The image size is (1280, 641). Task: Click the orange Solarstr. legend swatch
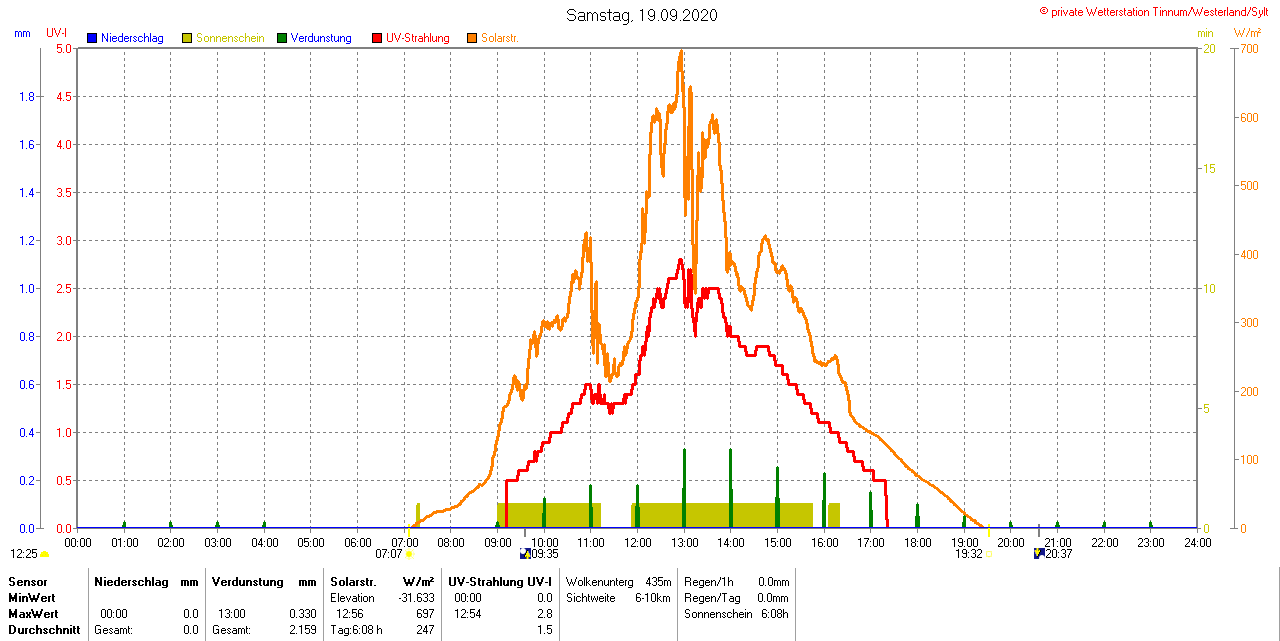[x=473, y=38]
